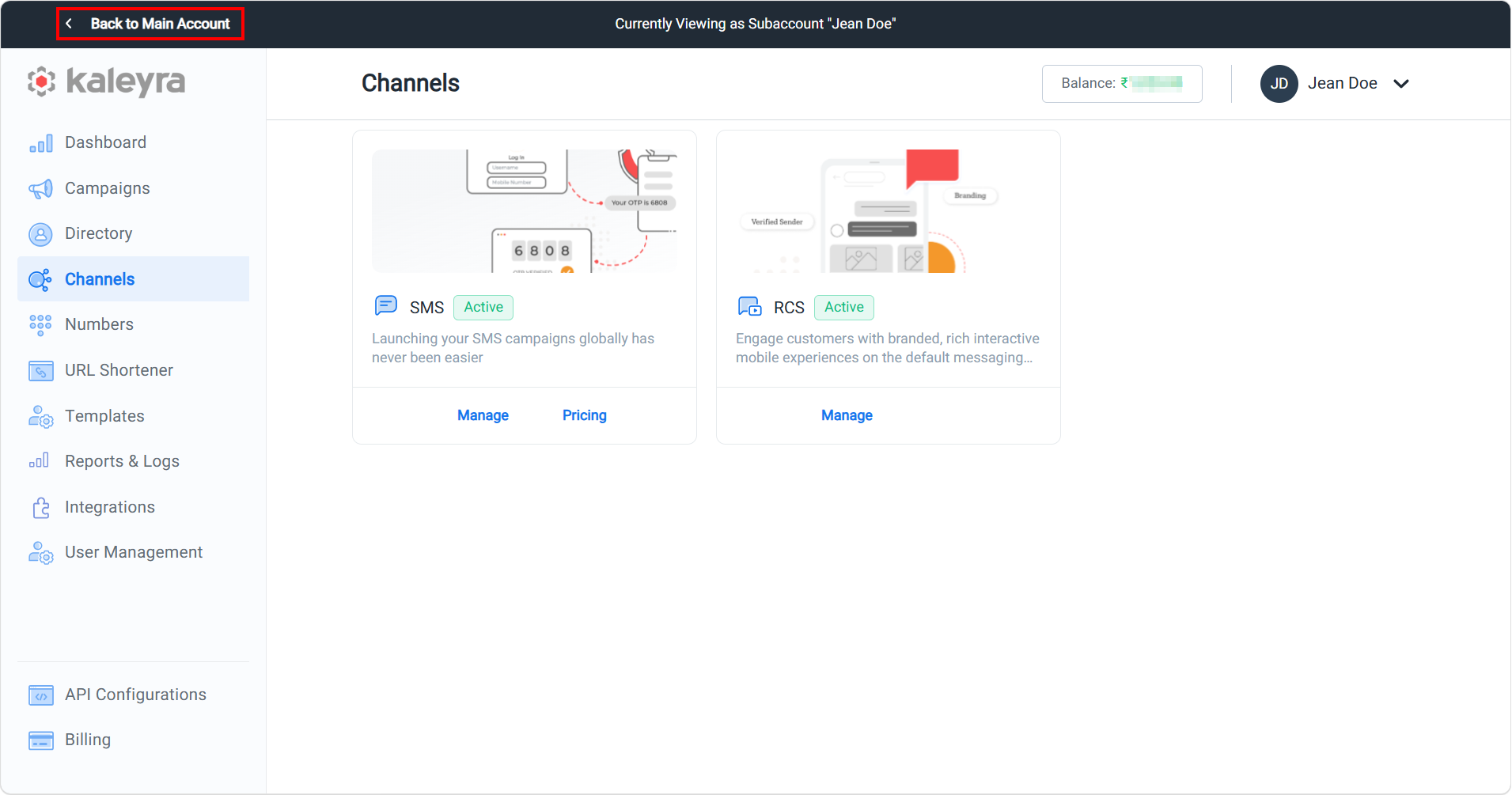
Task: Click the JD avatar circle
Action: (1279, 84)
